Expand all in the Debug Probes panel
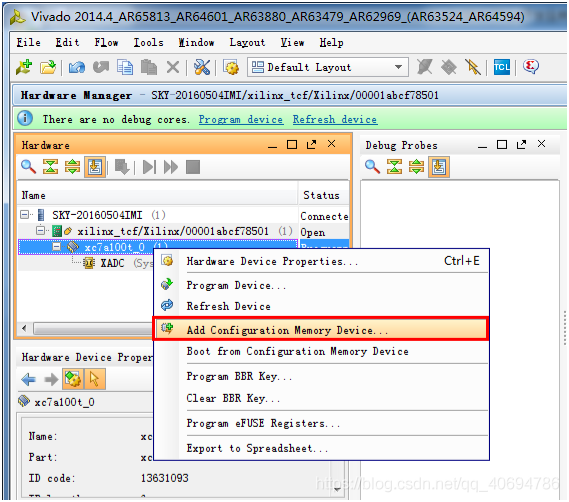This screenshot has width=569, height=502. (x=417, y=167)
